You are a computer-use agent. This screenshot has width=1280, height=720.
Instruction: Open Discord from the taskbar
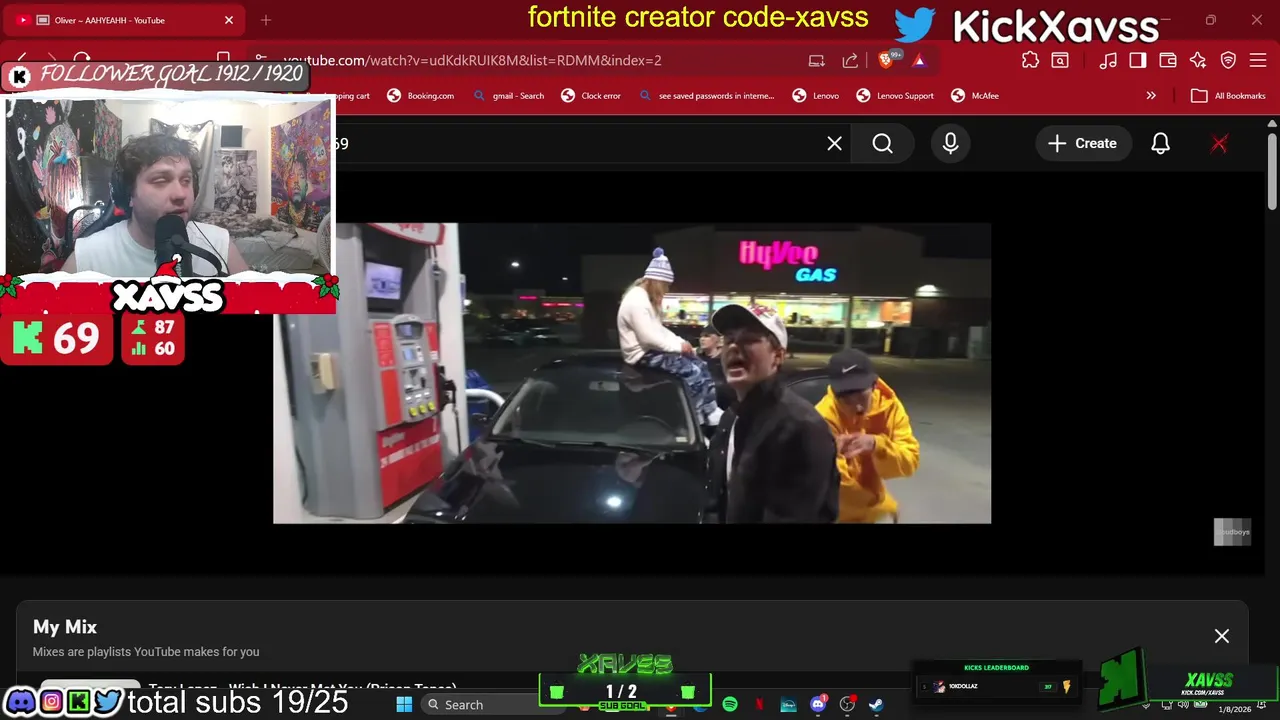pyautogui.click(x=818, y=704)
